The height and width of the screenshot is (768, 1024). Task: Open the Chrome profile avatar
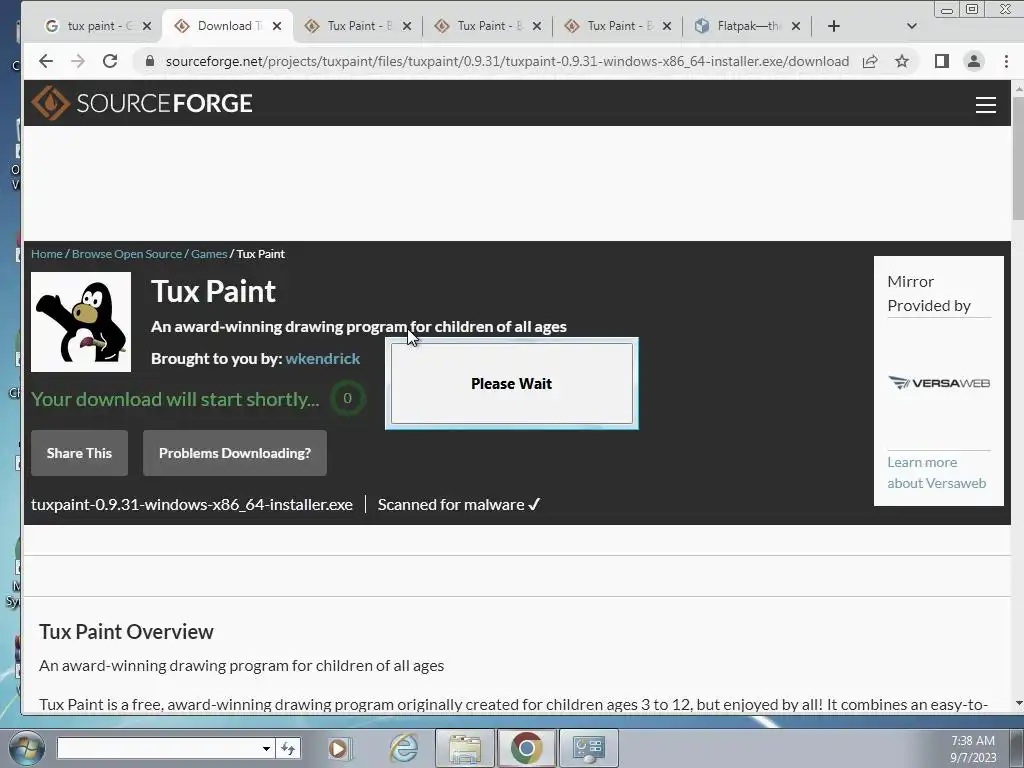[x=974, y=61]
